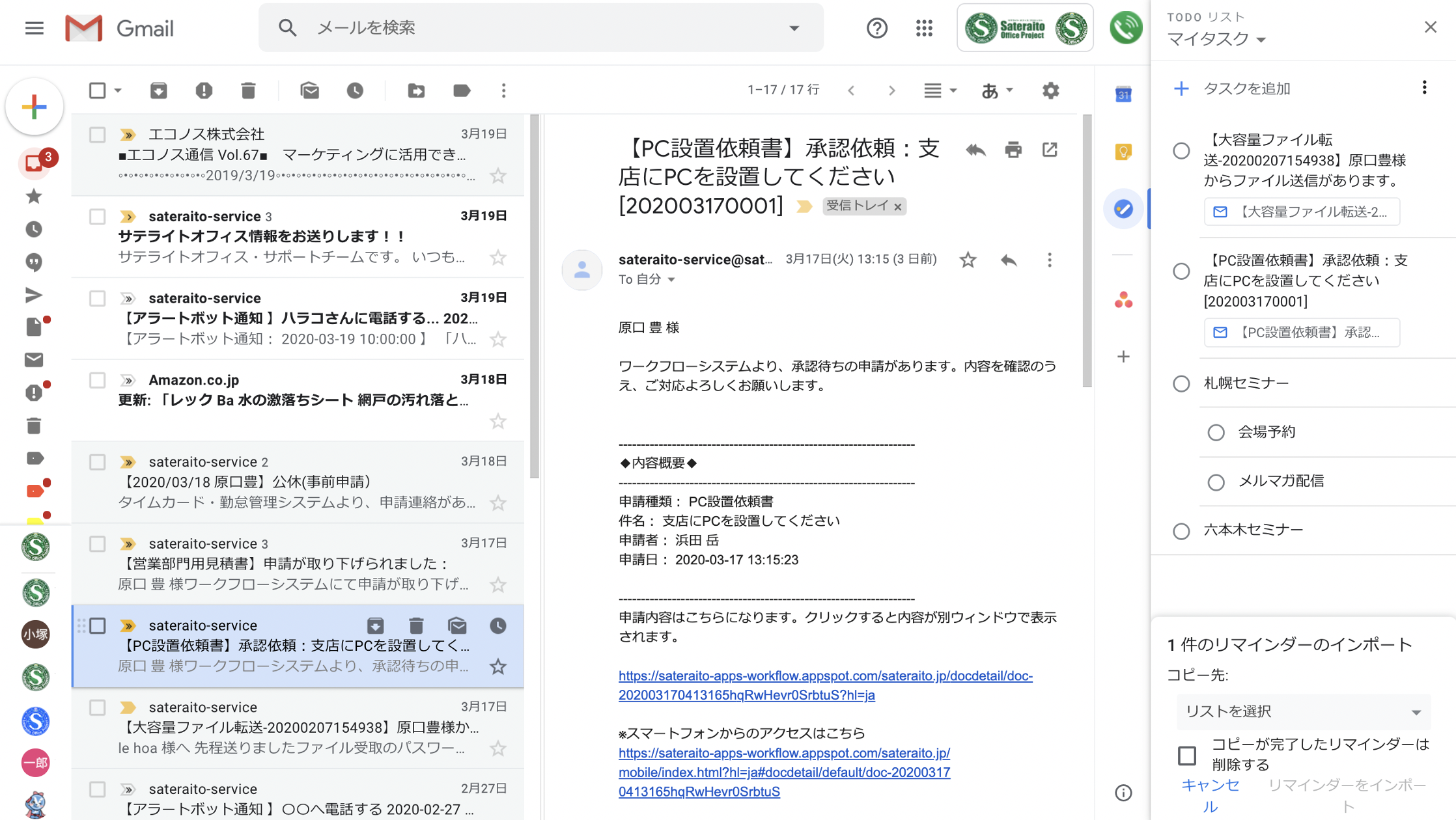Mark 会場予約 subtask complete

(x=1216, y=433)
